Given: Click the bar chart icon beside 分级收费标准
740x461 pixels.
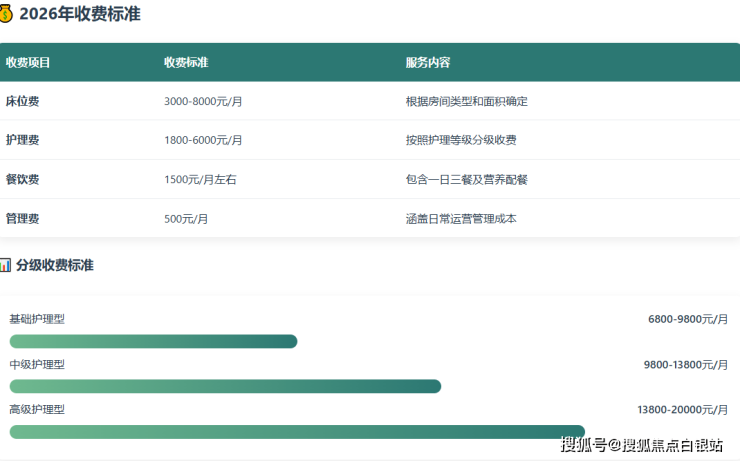Looking at the screenshot, I should (5, 265).
